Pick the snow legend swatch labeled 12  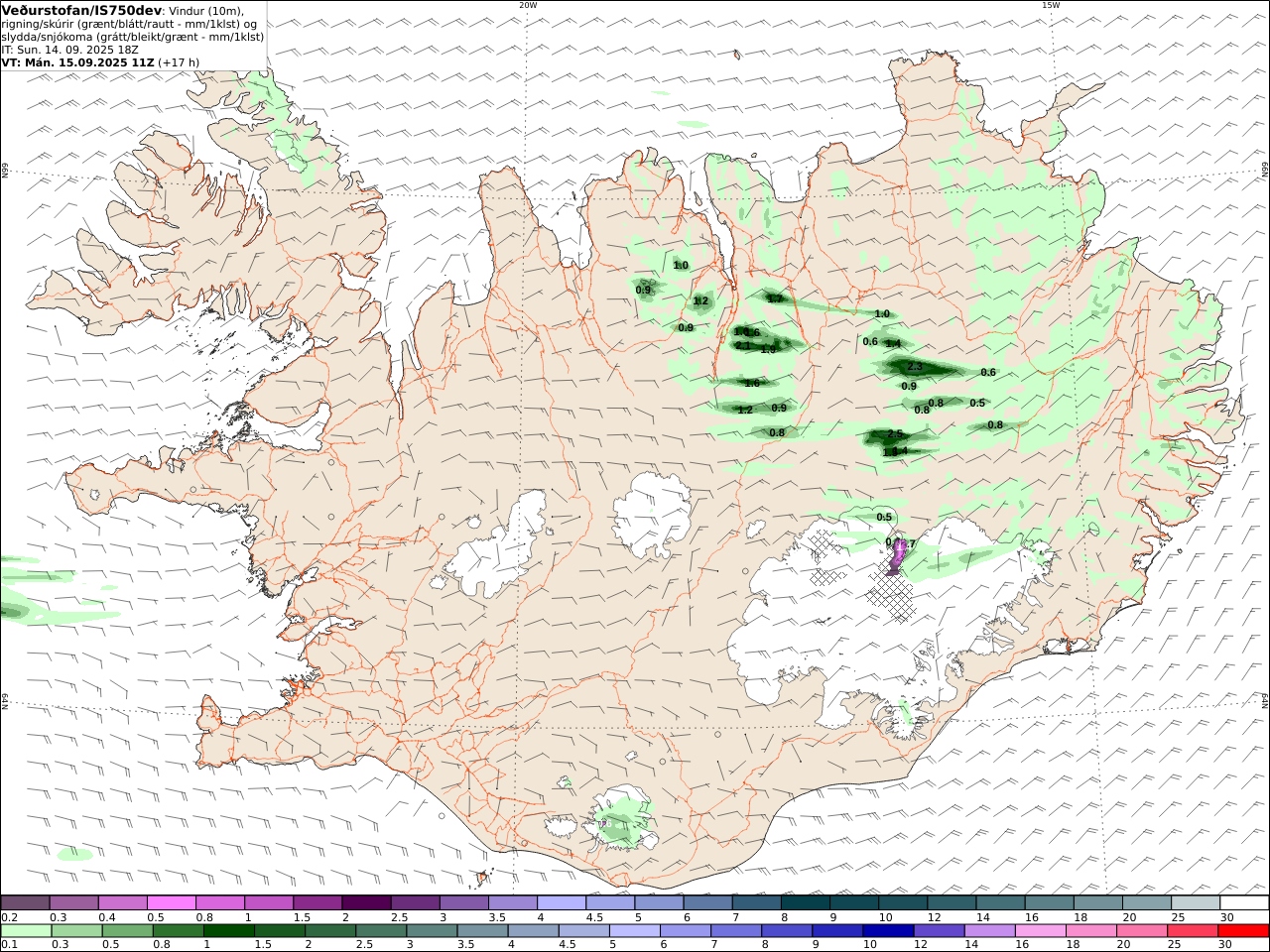tap(952, 903)
